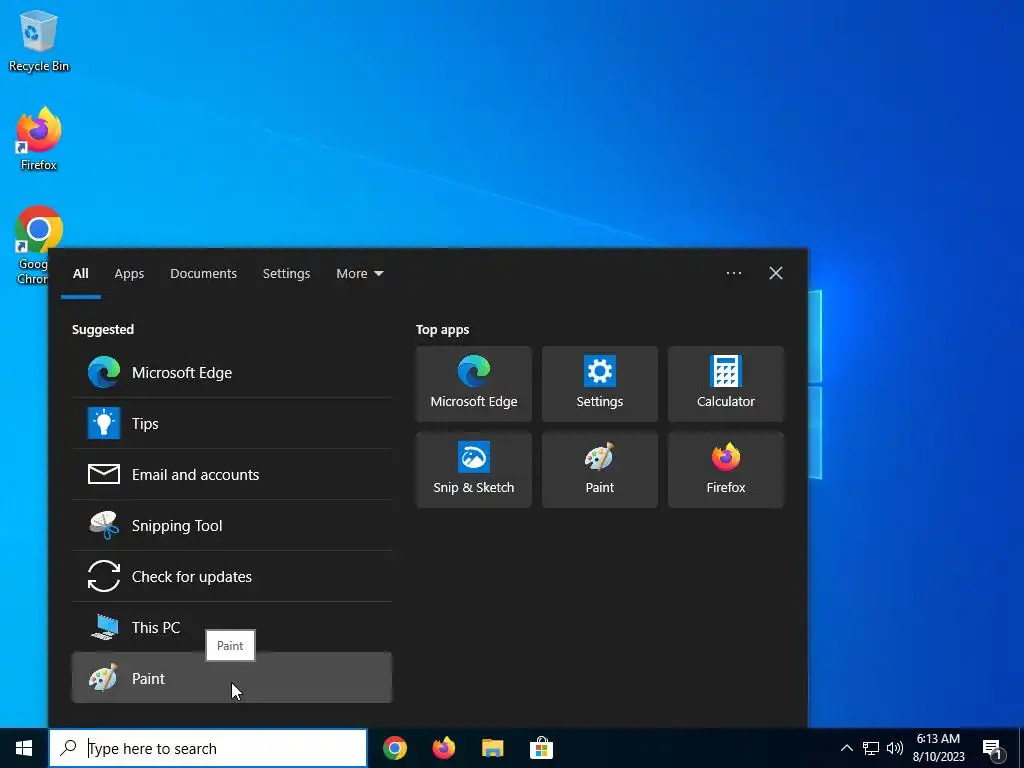
Task: Click the Type here to search box
Action: [208, 748]
